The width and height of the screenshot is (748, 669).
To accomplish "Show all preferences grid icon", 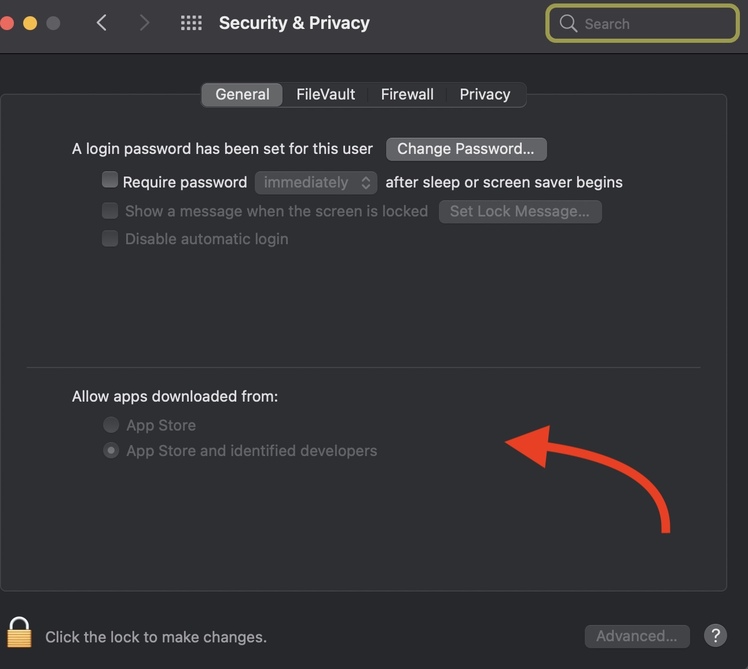I will [x=191, y=23].
